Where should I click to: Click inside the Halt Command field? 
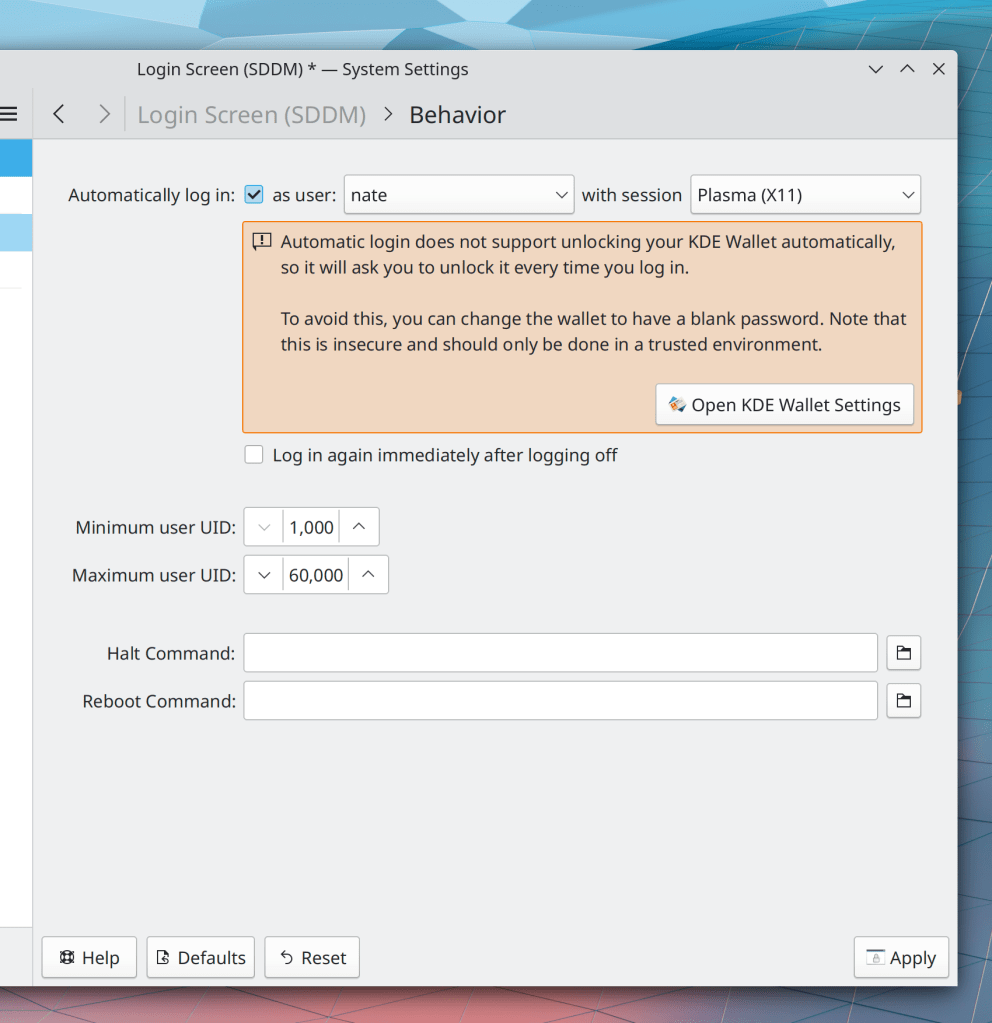click(560, 653)
